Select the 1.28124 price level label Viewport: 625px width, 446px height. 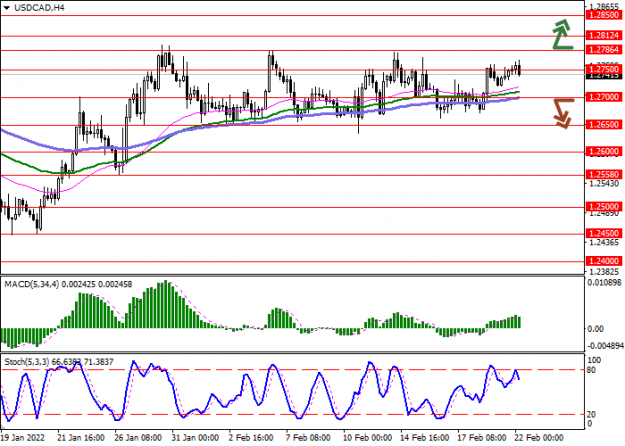604,35
